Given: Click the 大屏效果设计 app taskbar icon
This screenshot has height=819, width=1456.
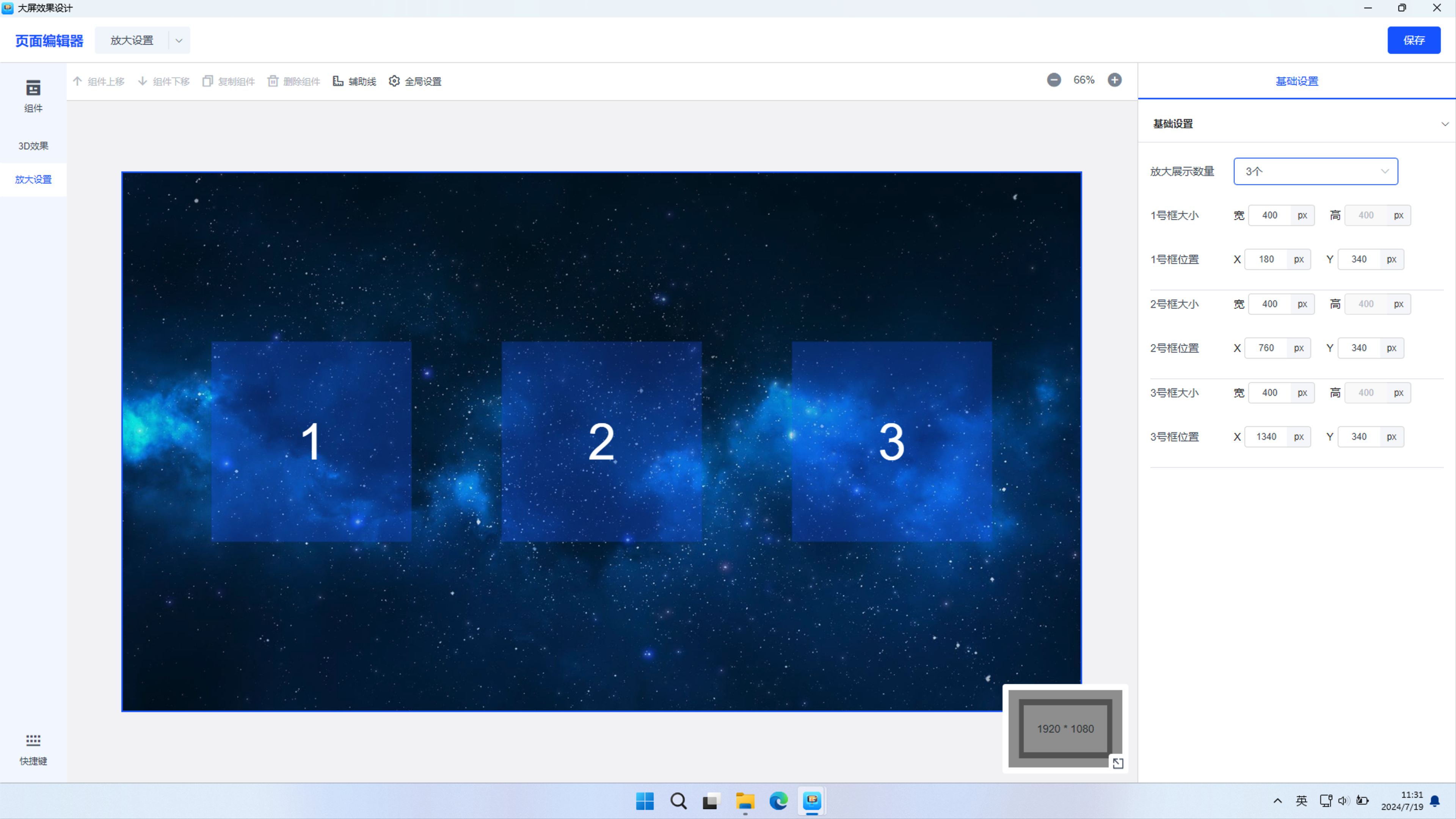Looking at the screenshot, I should coord(812,801).
